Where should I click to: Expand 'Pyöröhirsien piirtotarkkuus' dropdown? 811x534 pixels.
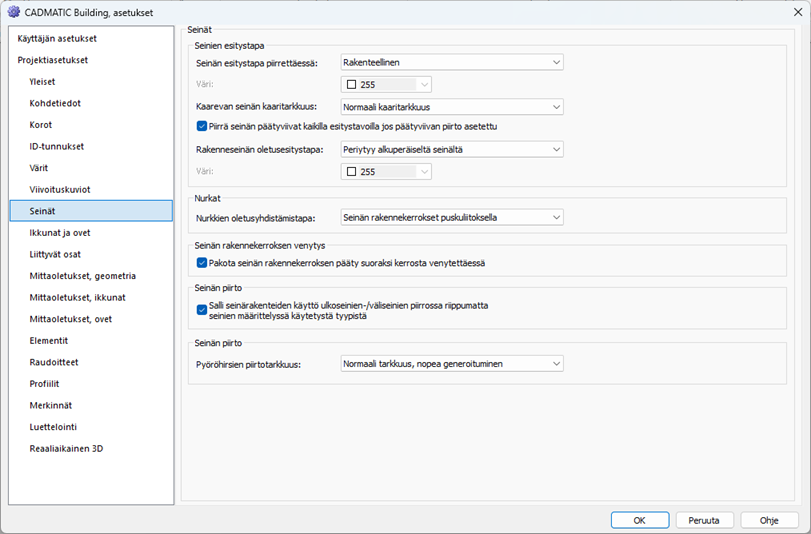[x=452, y=364]
